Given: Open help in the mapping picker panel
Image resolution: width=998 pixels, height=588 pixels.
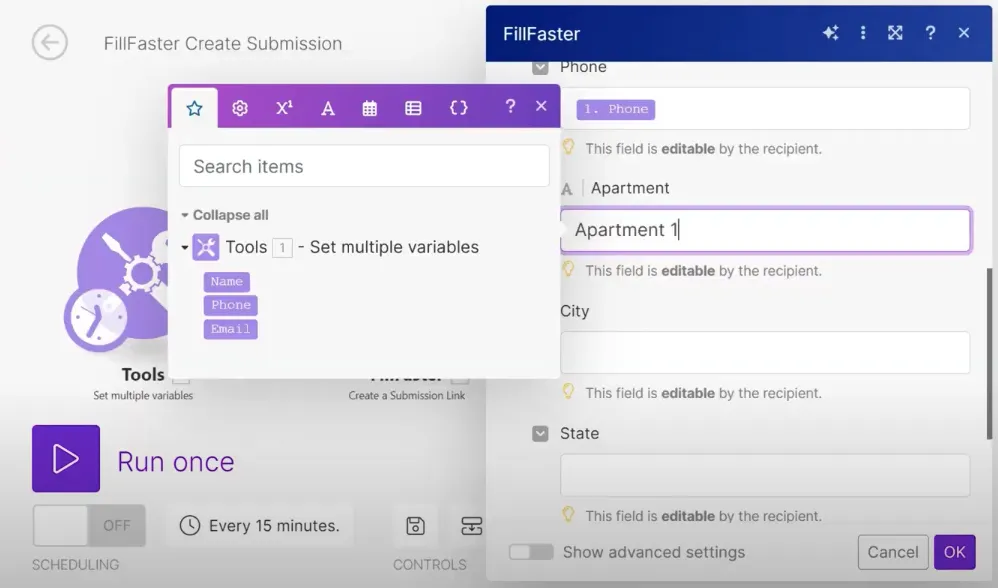Looking at the screenshot, I should [510, 106].
